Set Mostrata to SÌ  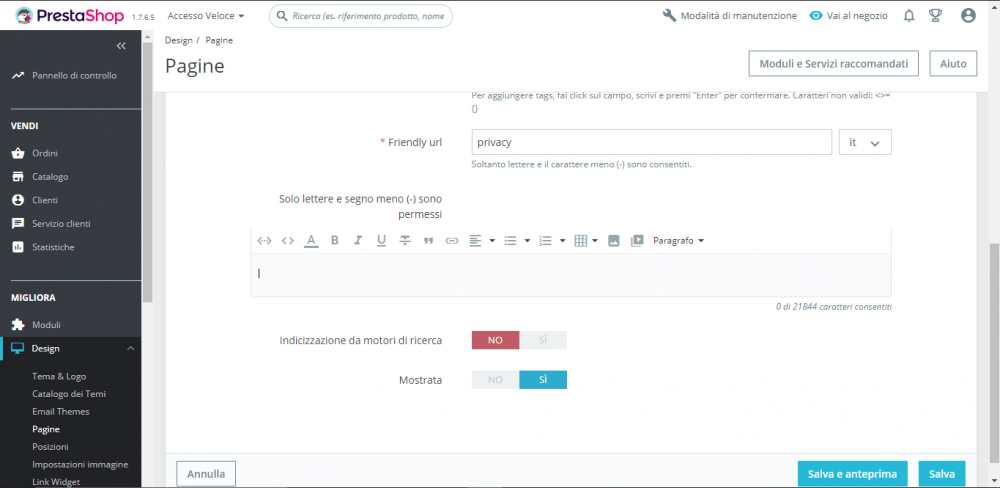pyautogui.click(x=543, y=380)
